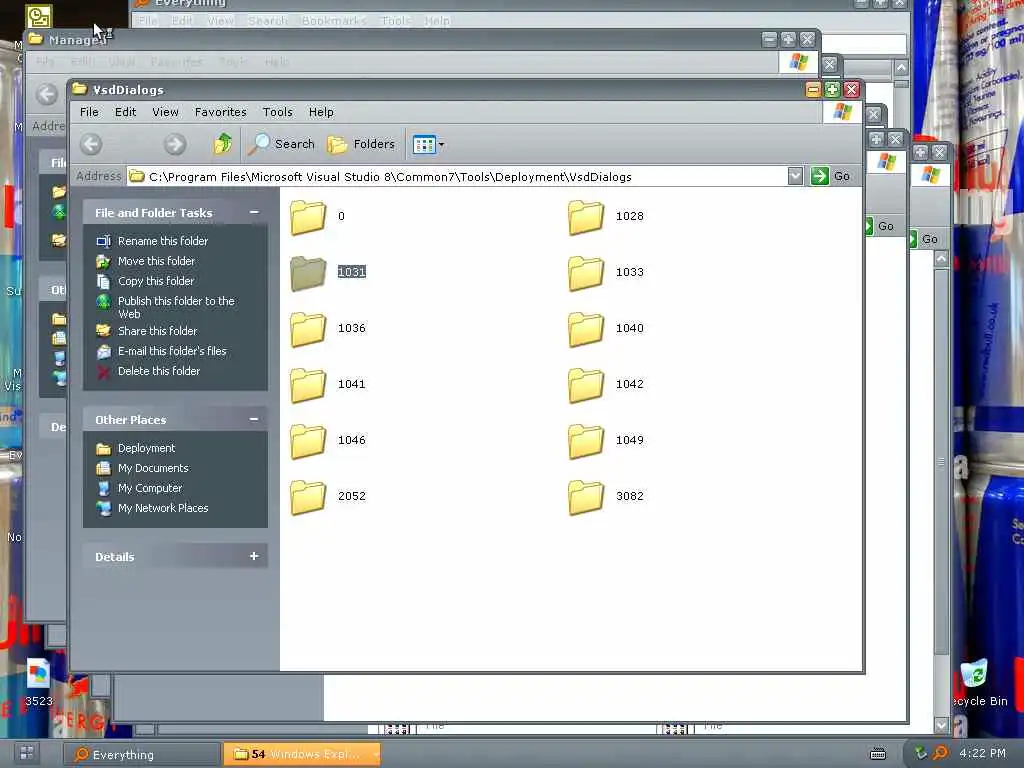Open the 1046 folder icon
This screenshot has width=1024, height=768.
coord(308,441)
